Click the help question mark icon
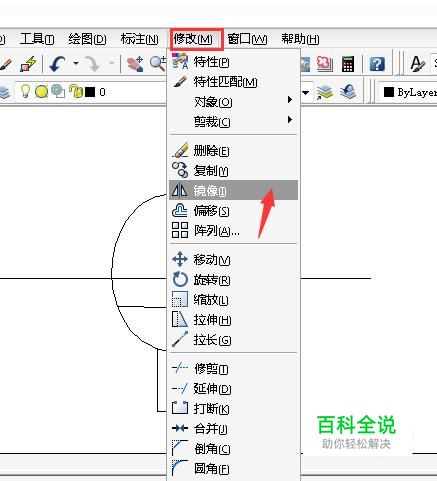The height and width of the screenshot is (481, 437). (x=377, y=64)
